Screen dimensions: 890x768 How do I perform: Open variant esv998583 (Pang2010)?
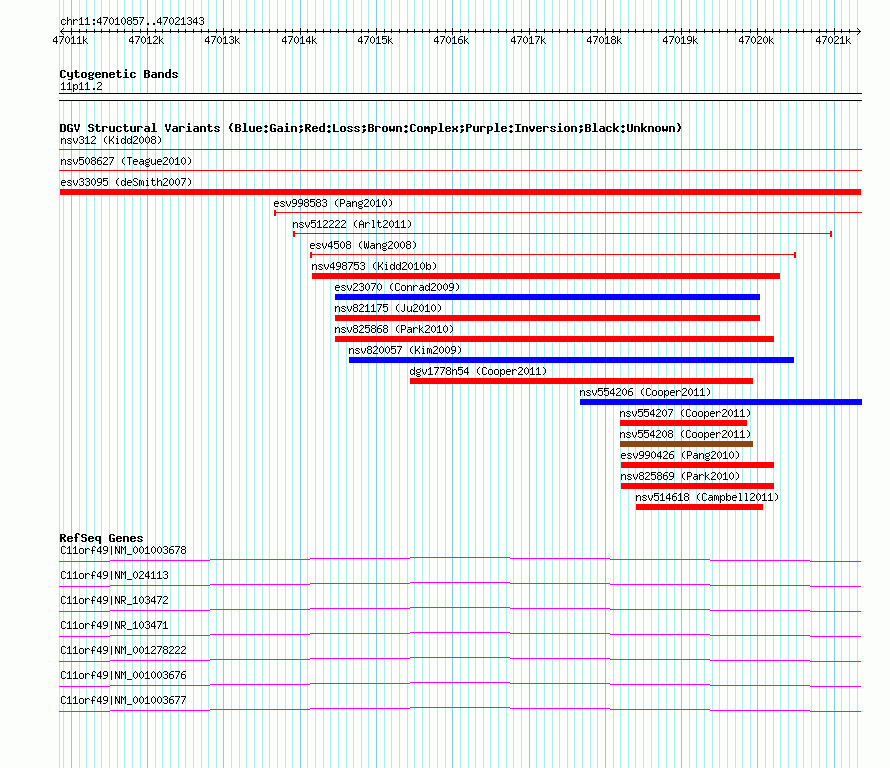[x=333, y=203]
